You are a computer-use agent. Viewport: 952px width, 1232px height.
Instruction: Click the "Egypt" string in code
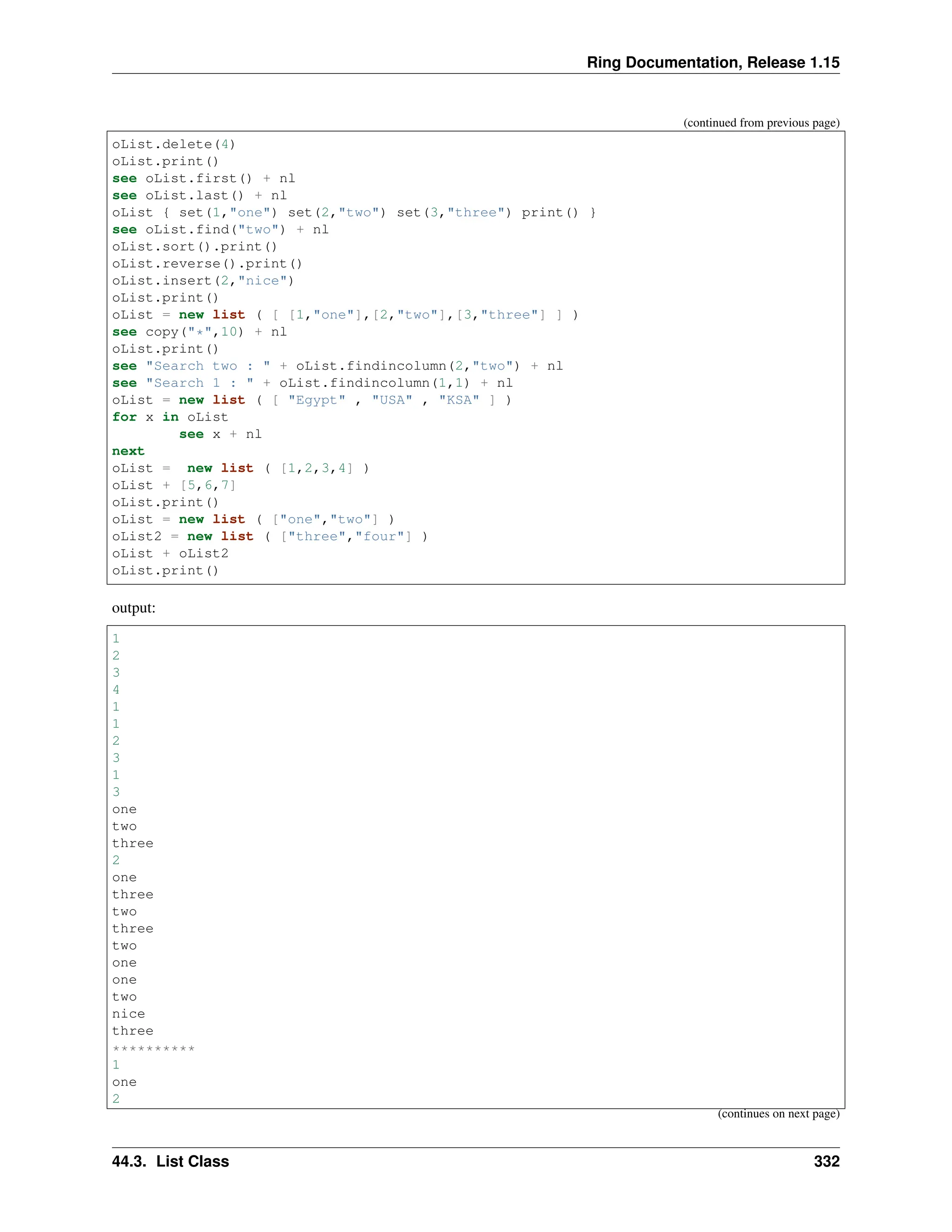tap(317, 400)
